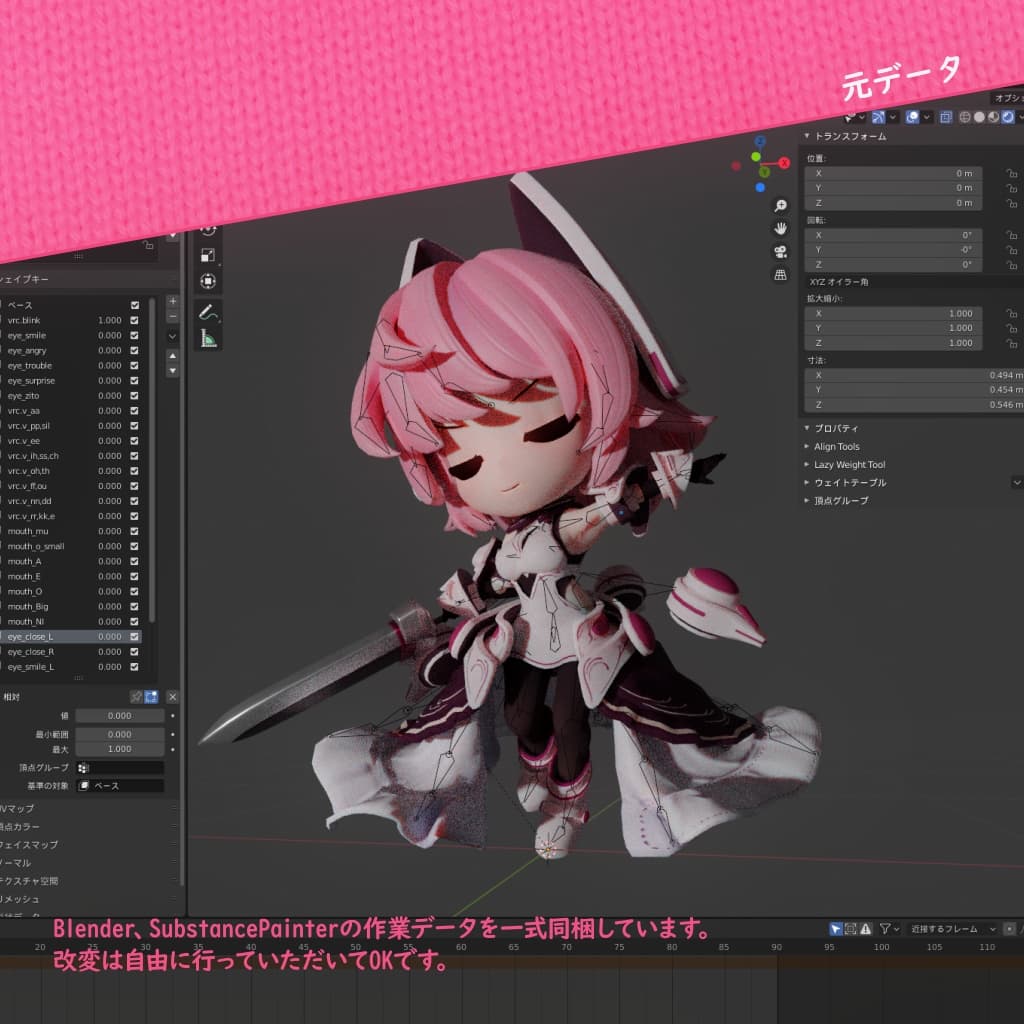Uncheck the eye_smile shape key checkbox

click(135, 335)
